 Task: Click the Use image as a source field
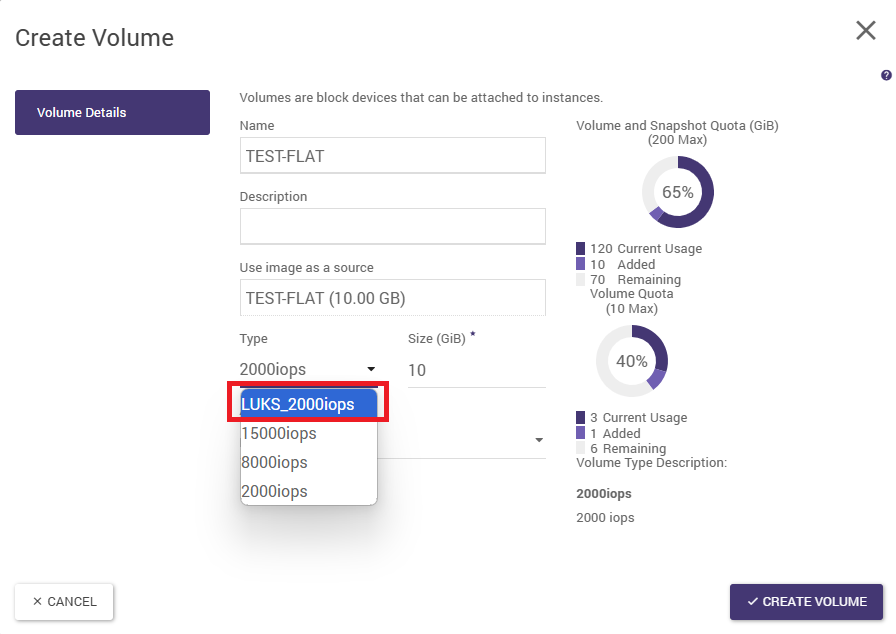tap(392, 298)
